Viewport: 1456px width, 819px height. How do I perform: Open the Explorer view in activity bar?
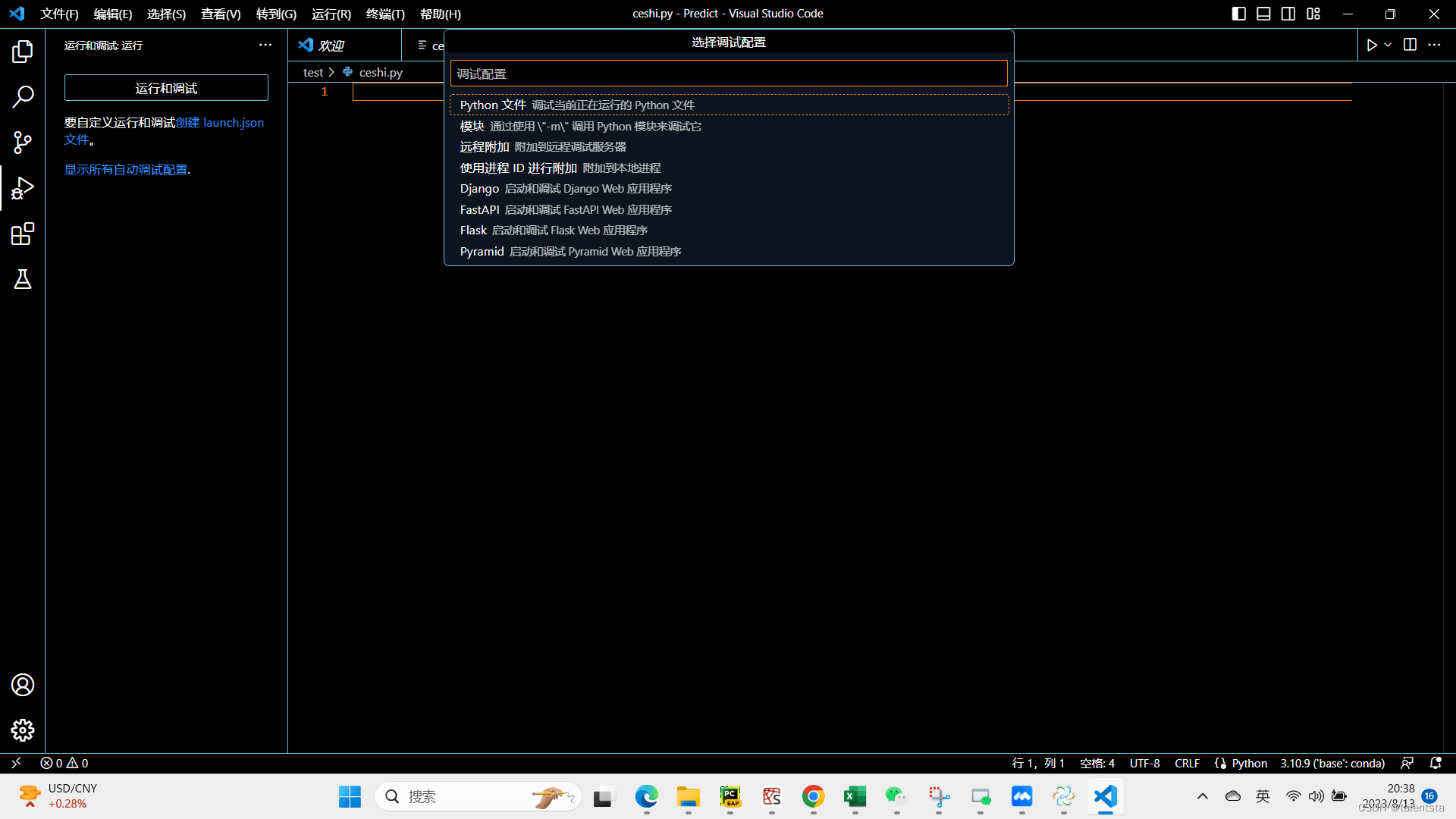23,52
